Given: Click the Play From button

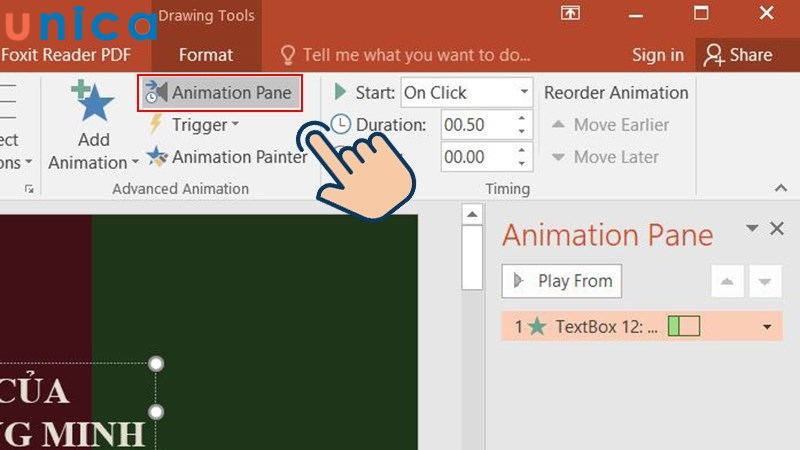Looking at the screenshot, I should tap(562, 281).
